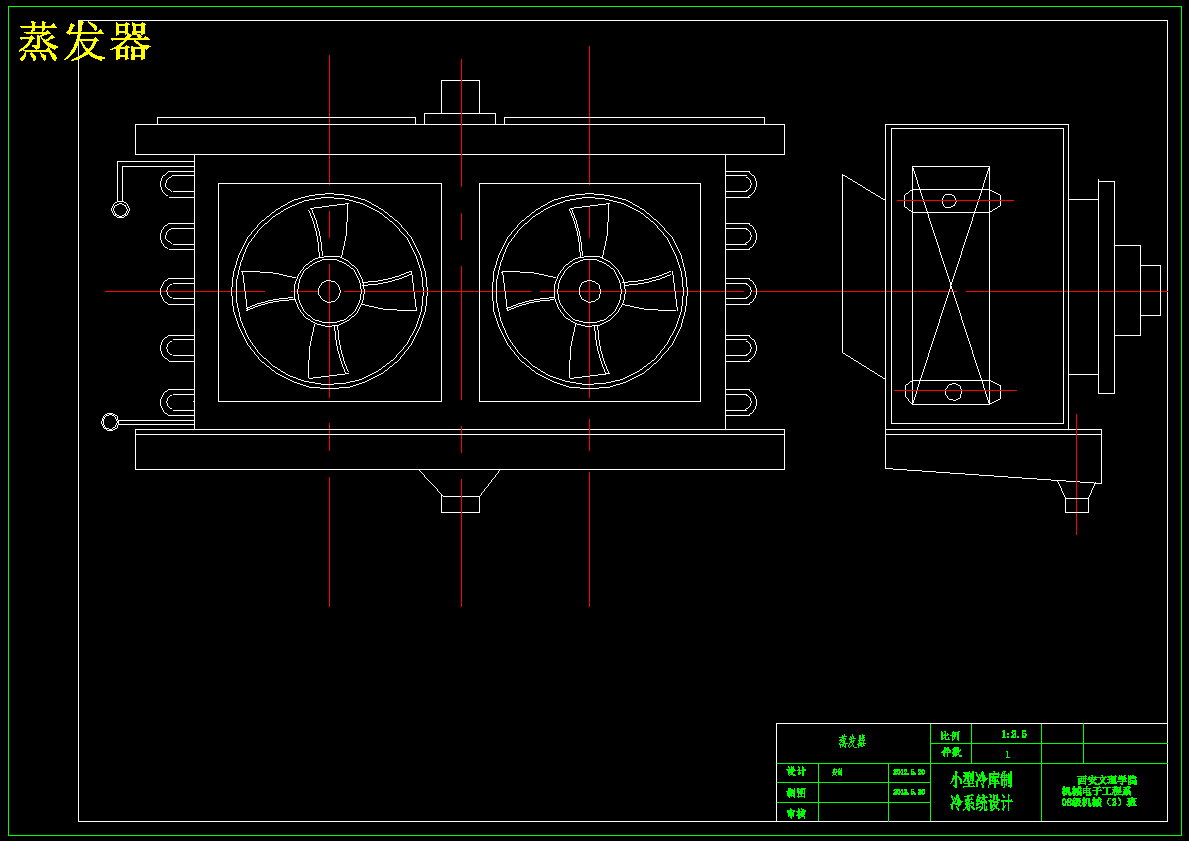Select the green 蒸发器 name in title block
Screen dimensions: 1189x841
pos(852,742)
